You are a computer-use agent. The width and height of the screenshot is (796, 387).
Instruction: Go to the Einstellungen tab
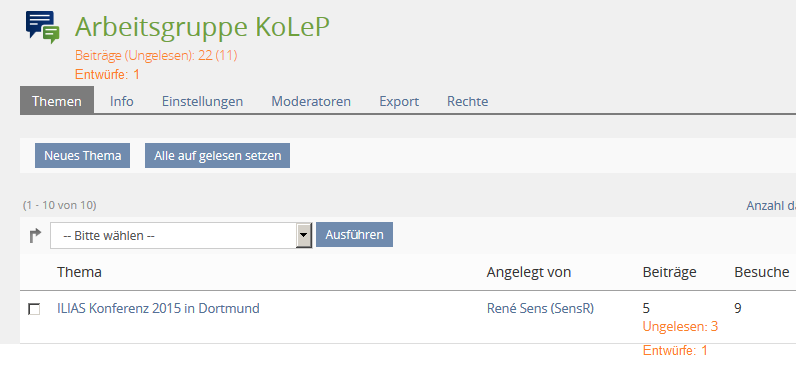point(203,101)
